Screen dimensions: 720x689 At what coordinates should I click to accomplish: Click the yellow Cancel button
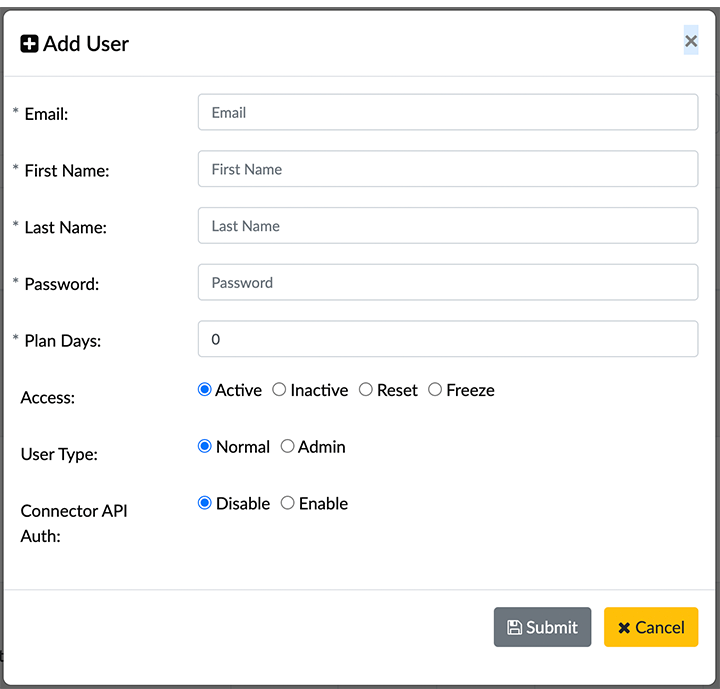click(x=650, y=627)
